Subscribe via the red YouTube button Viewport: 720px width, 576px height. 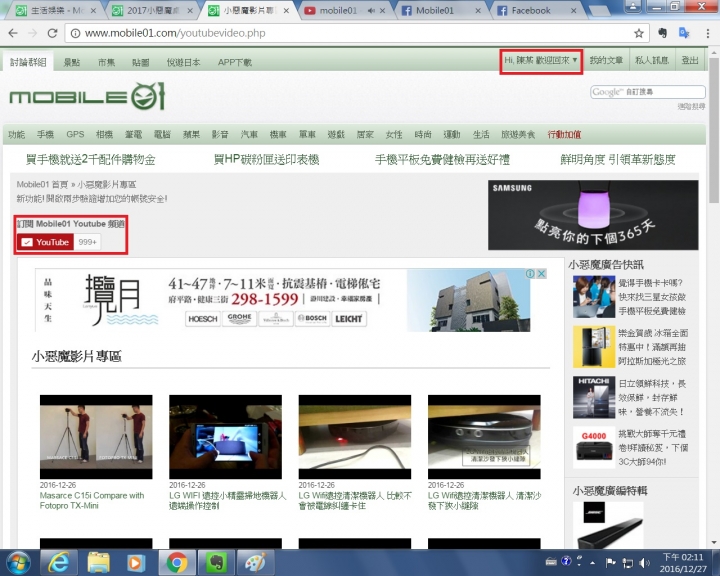tap(45, 242)
